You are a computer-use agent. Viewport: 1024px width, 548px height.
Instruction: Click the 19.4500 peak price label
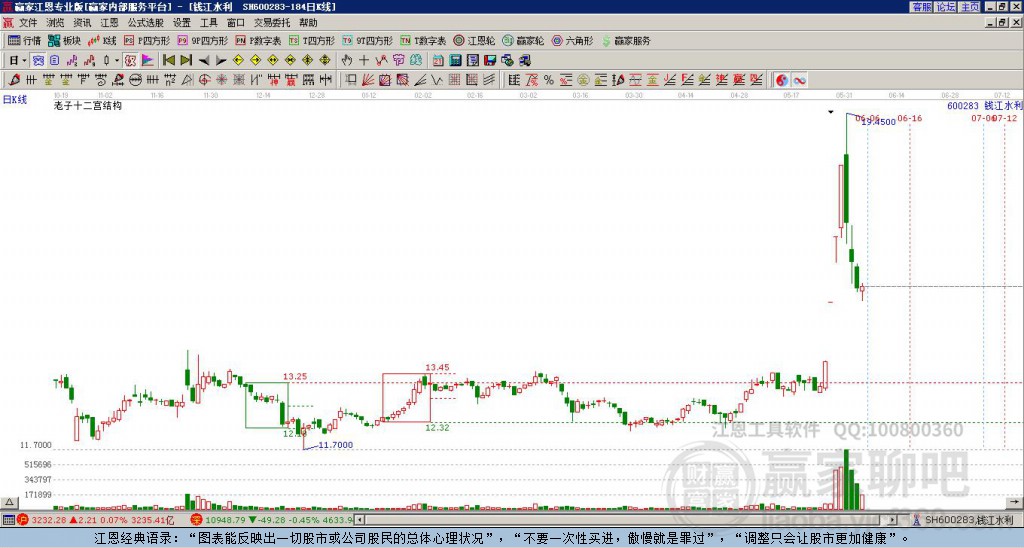tap(879, 122)
